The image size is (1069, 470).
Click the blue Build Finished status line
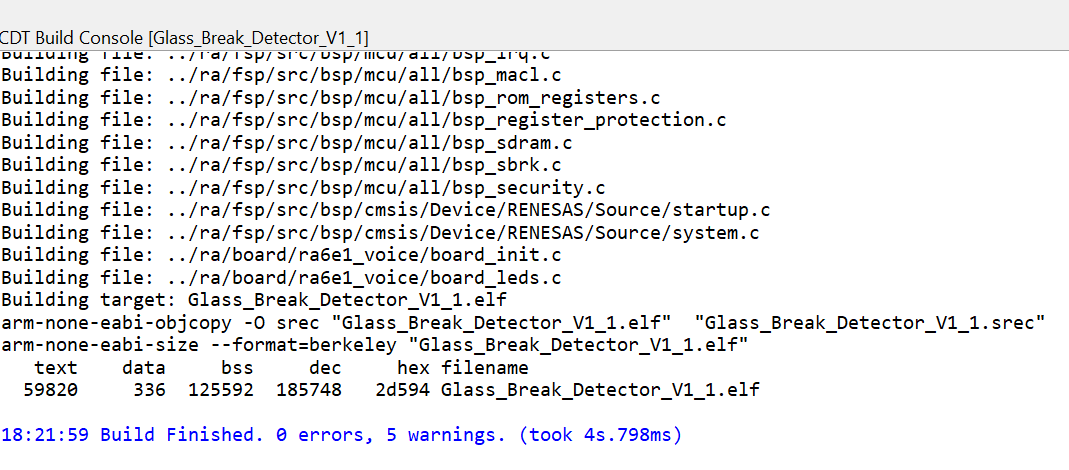[341, 436]
